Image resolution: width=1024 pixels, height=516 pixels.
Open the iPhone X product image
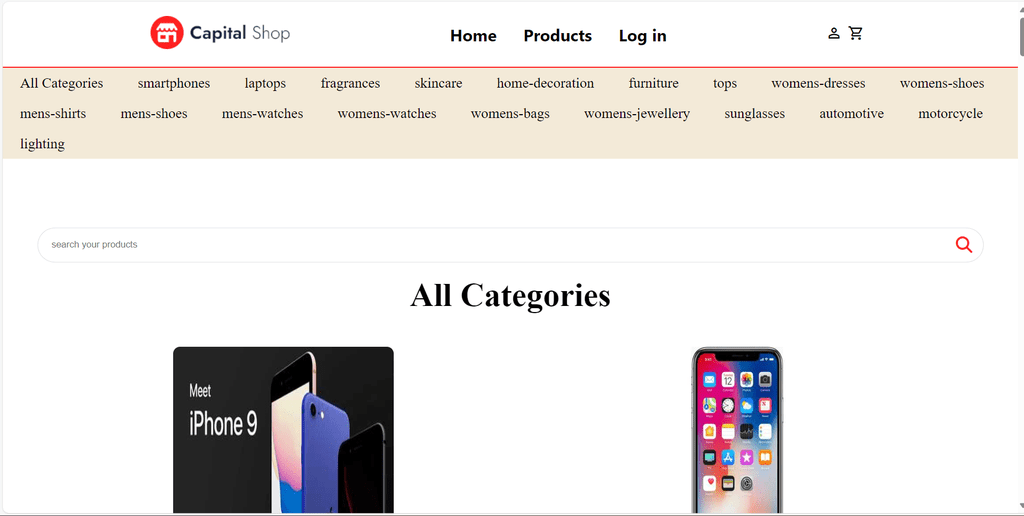tap(737, 430)
